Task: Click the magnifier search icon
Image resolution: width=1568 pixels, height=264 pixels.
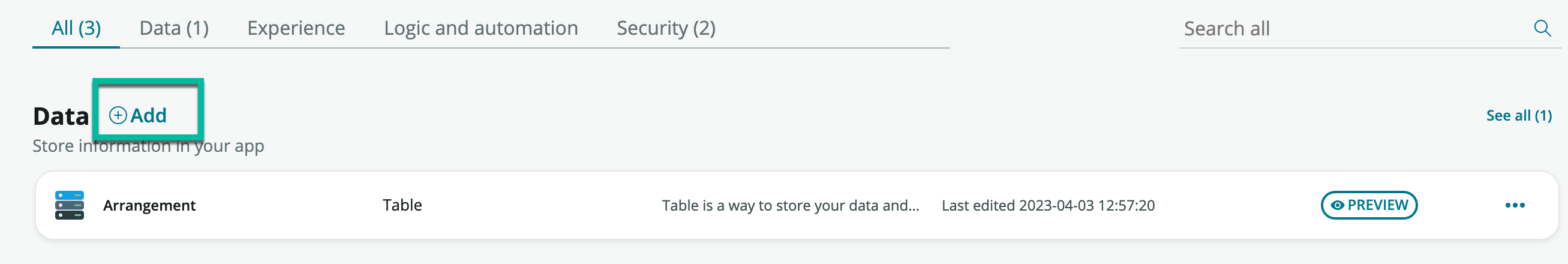Action: 1542,28
